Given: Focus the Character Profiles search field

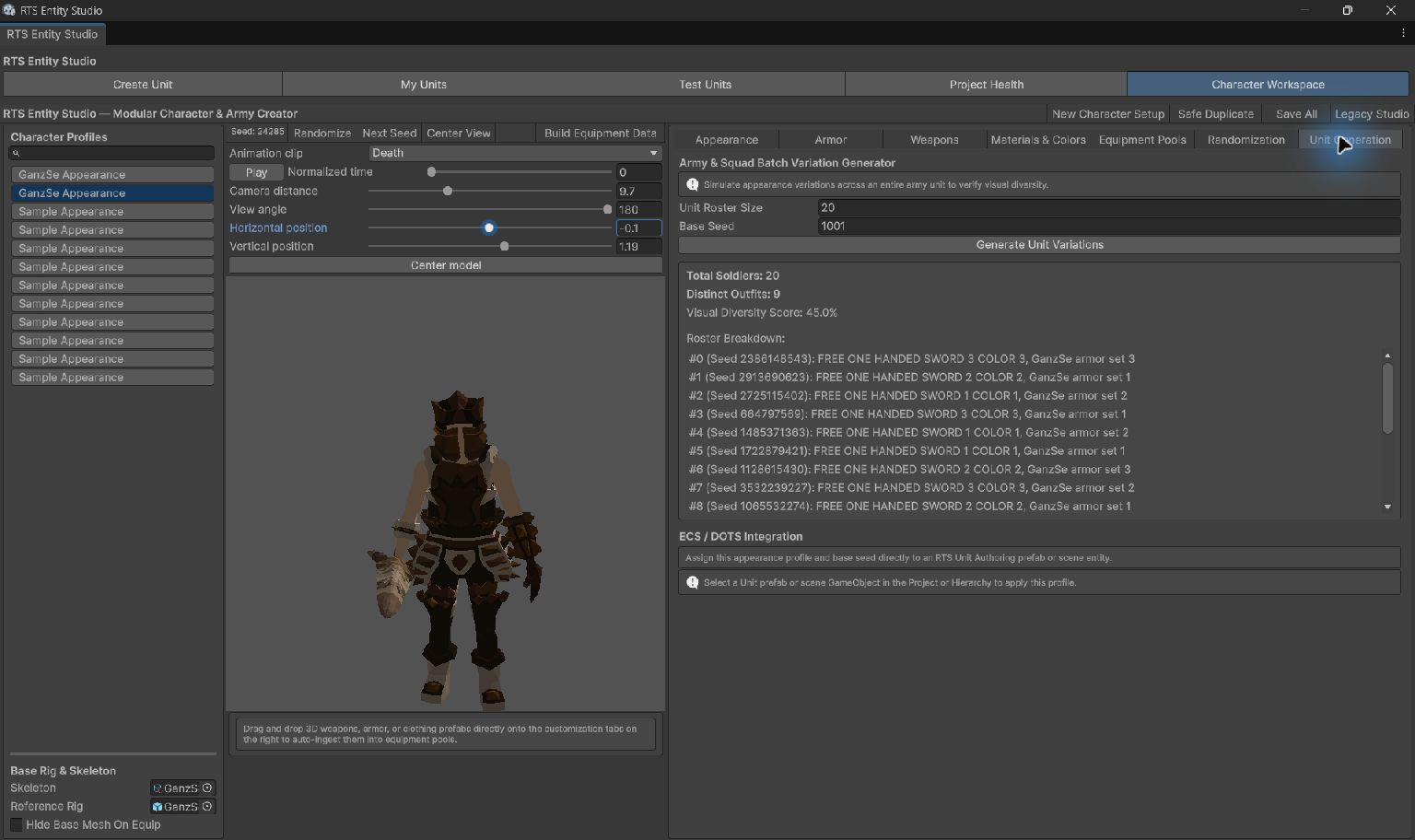Looking at the screenshot, I should pos(112,153).
